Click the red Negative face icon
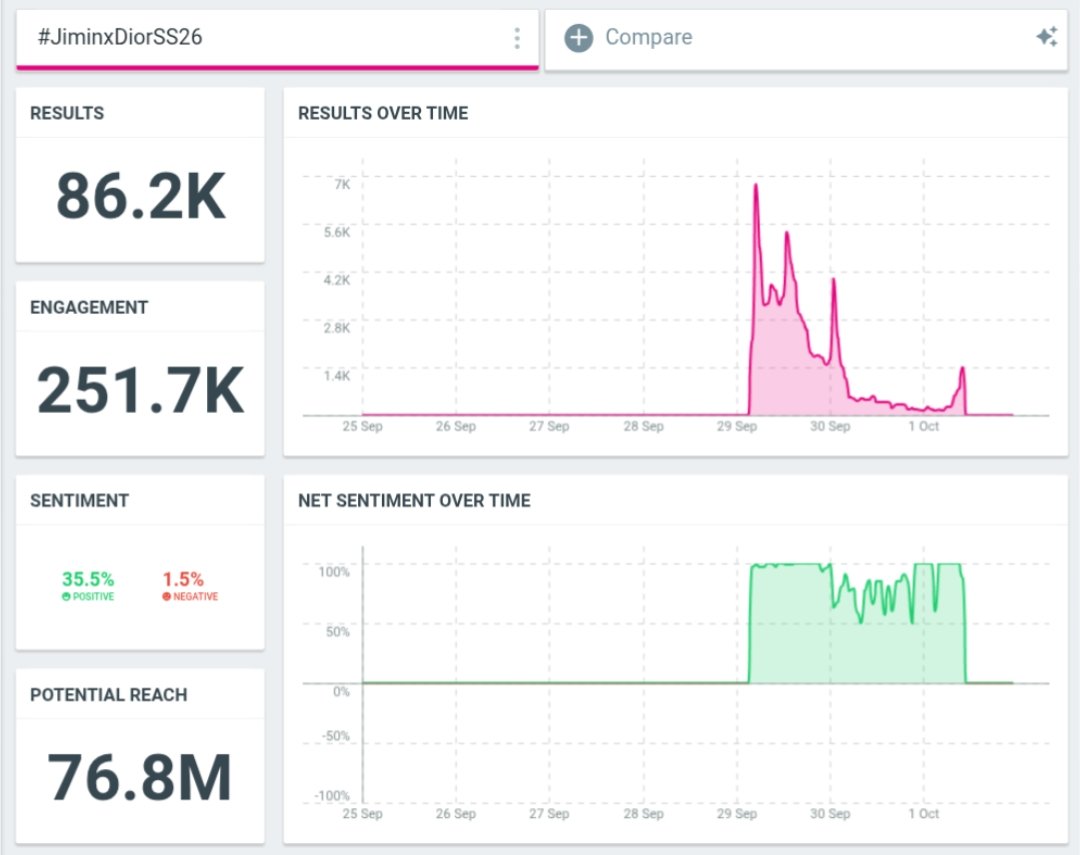Image resolution: width=1080 pixels, height=855 pixels. 167,597
